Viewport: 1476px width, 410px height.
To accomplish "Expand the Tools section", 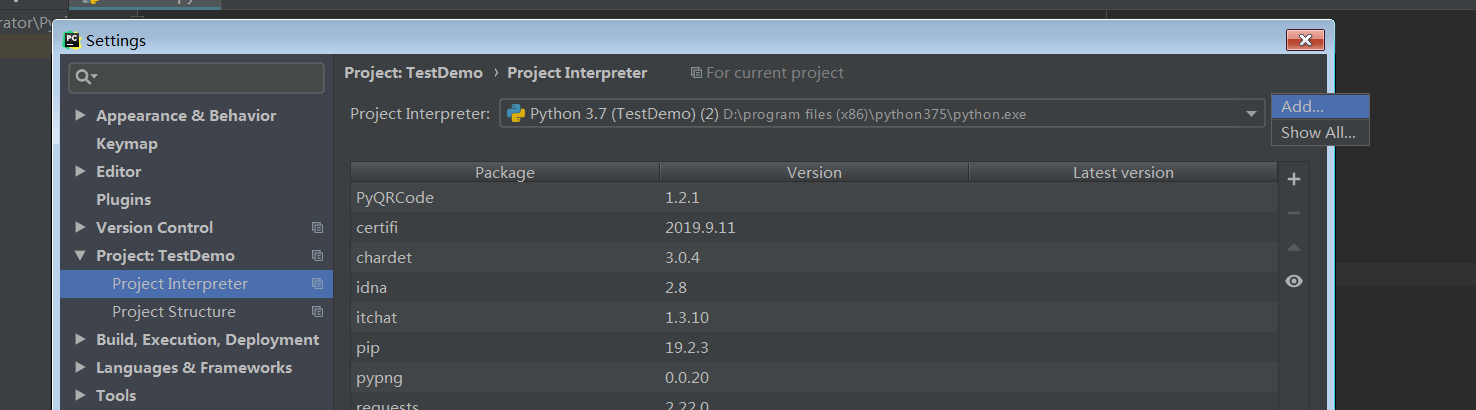I will 80,395.
